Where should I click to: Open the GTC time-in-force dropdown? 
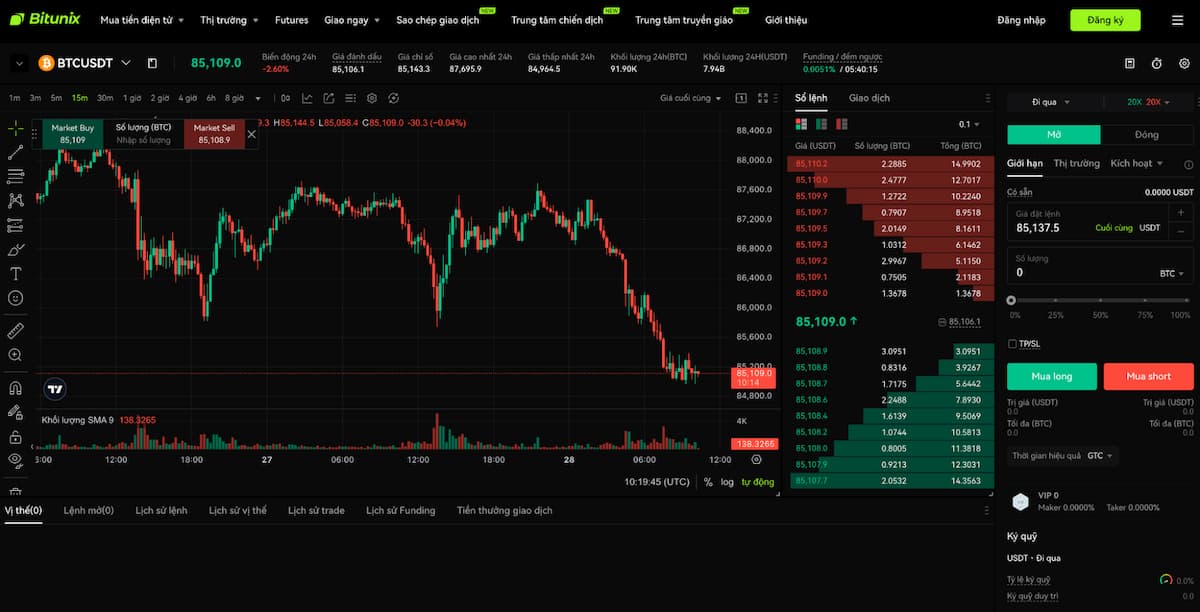click(x=1101, y=455)
